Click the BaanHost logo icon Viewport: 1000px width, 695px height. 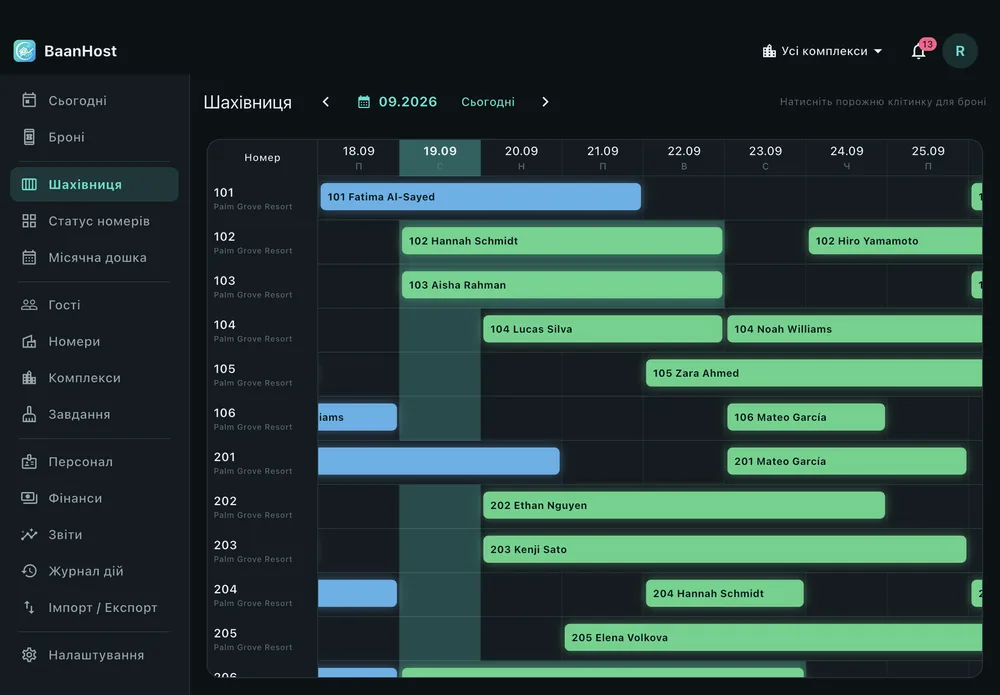click(25, 51)
